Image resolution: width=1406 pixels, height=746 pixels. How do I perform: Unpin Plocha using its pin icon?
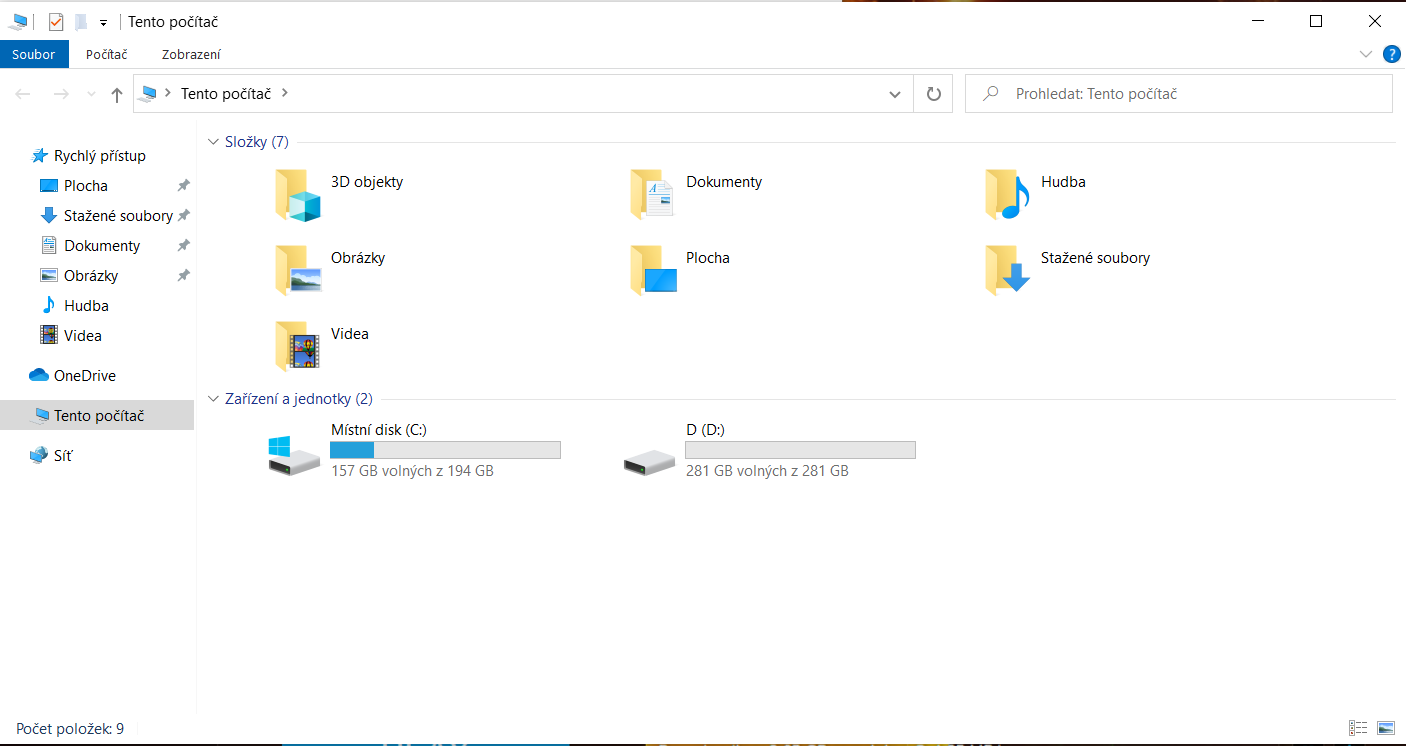[183, 186]
